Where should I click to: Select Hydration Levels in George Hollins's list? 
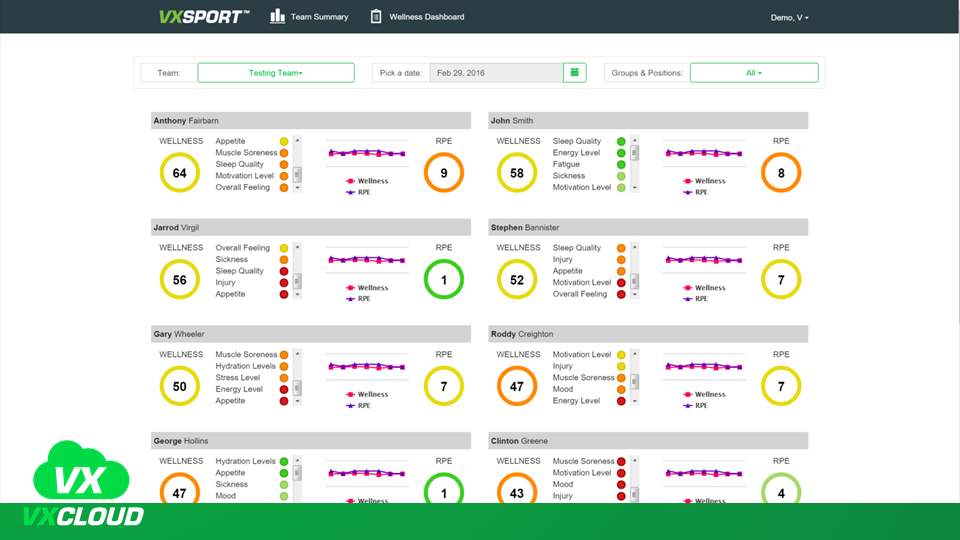pos(245,461)
